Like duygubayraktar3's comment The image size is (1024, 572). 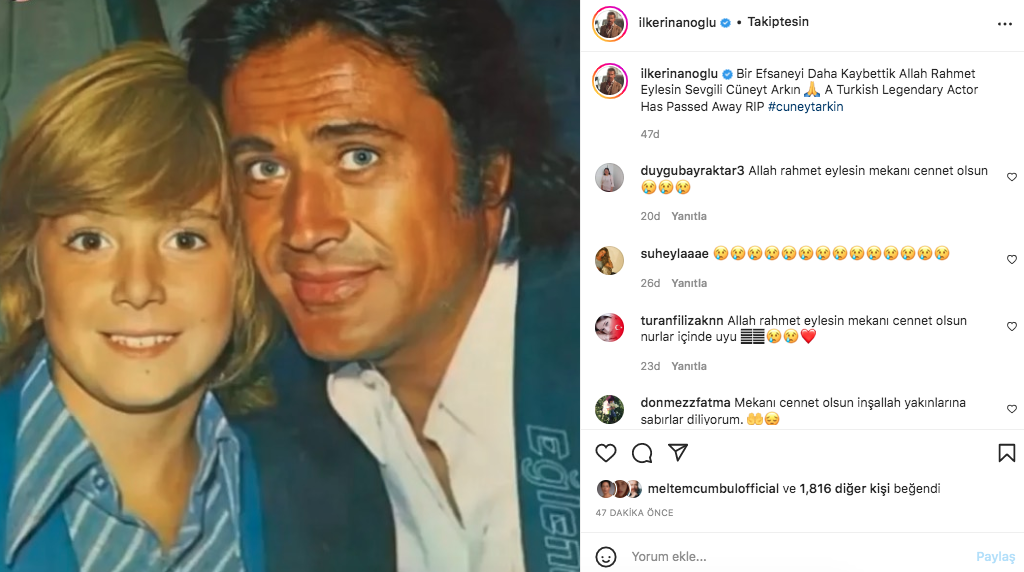point(1012,177)
